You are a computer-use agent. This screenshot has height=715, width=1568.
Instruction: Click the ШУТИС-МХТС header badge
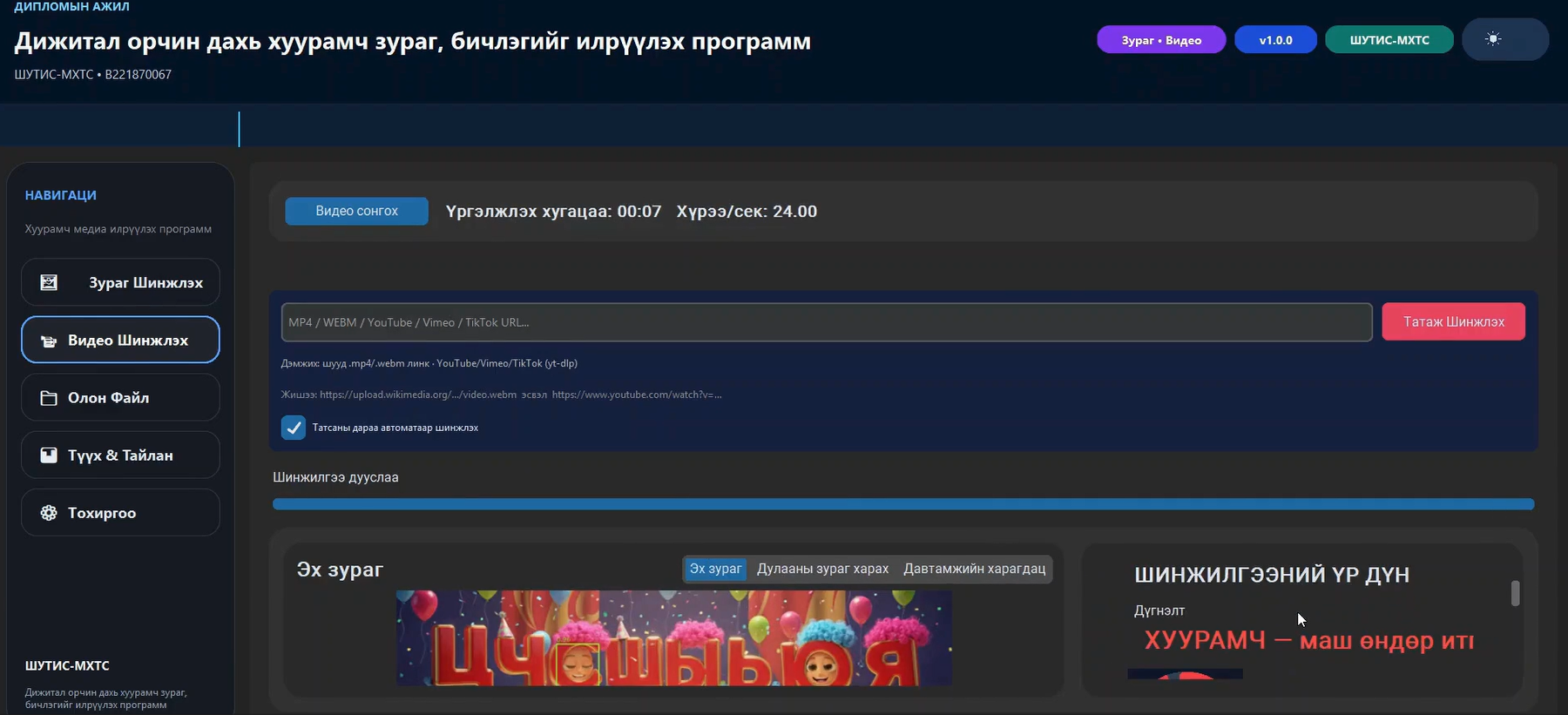[x=1389, y=40]
